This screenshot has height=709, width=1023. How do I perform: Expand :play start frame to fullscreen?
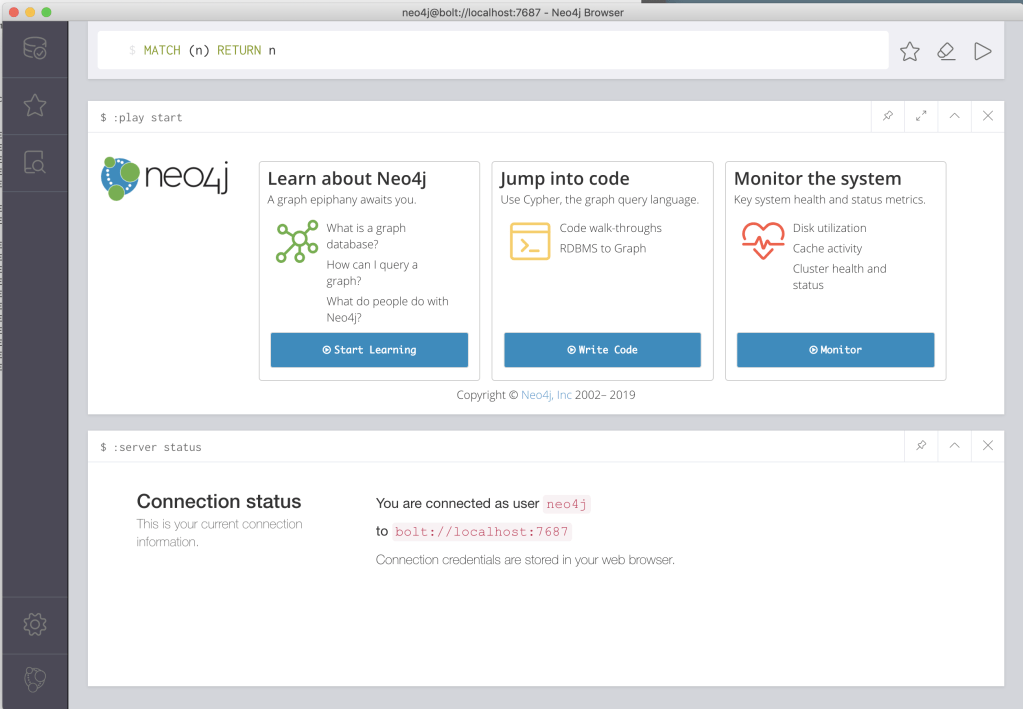(921, 116)
